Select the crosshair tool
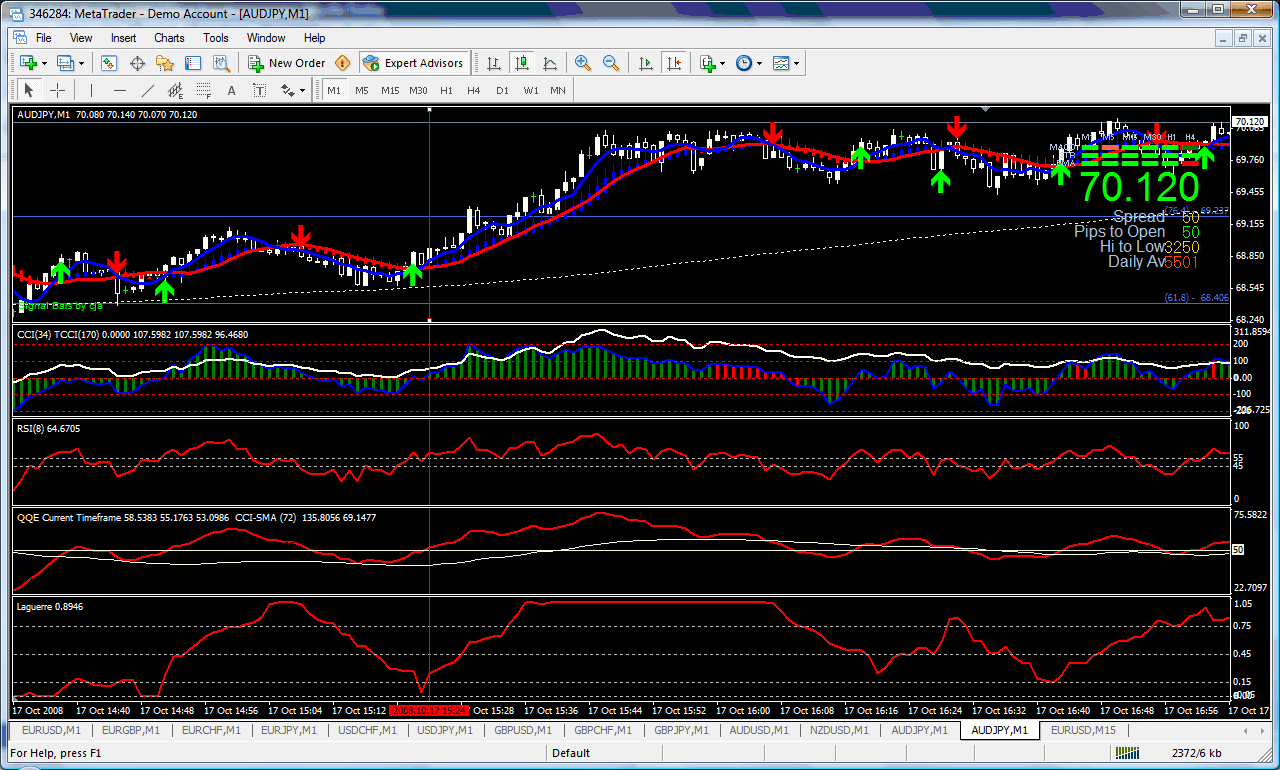This screenshot has height=770, width=1280. pyautogui.click(x=57, y=90)
